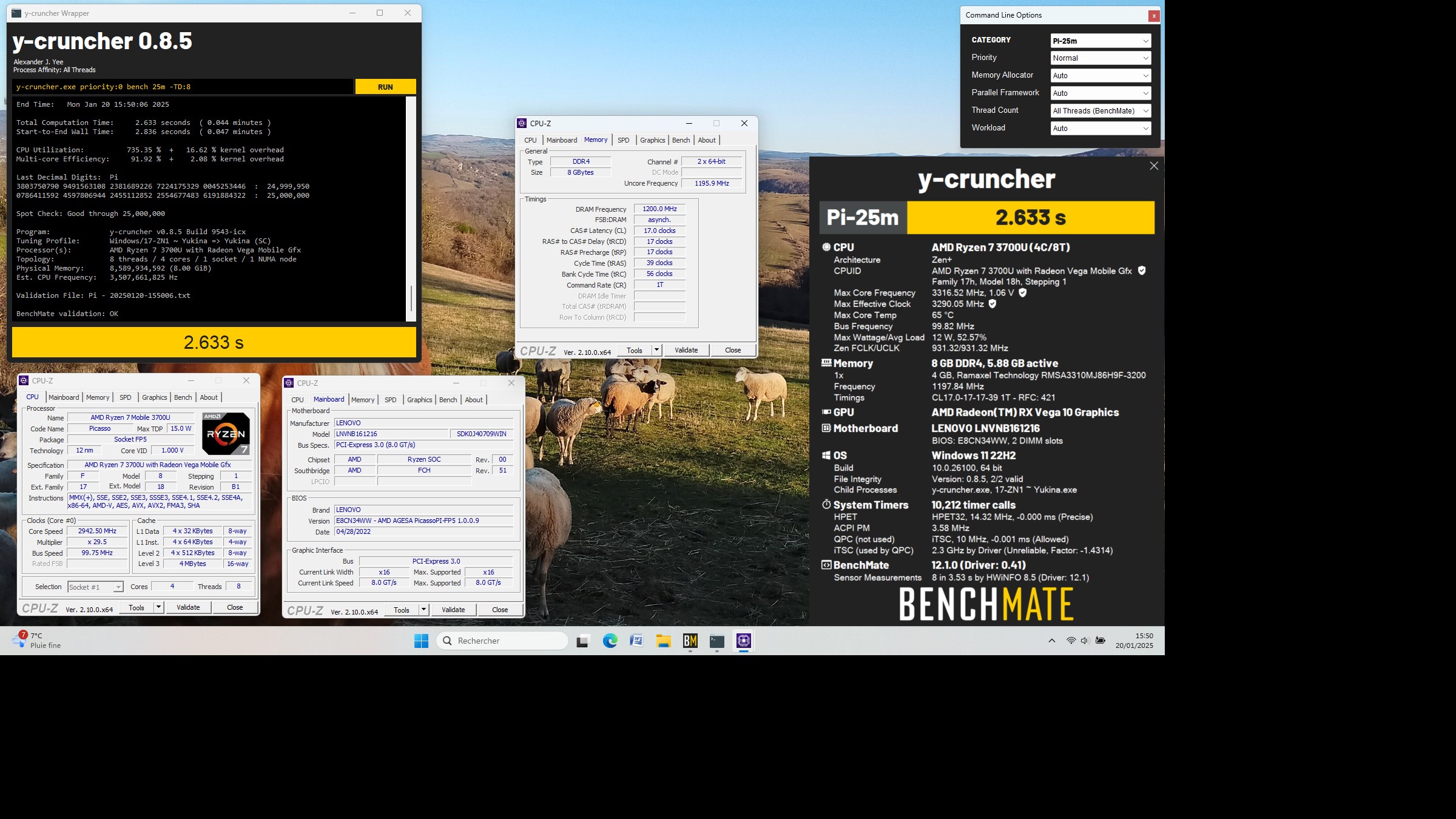Click the yellow 2.633 s result bar in Wrapper
The width and height of the screenshot is (1456, 819).
[x=214, y=343]
